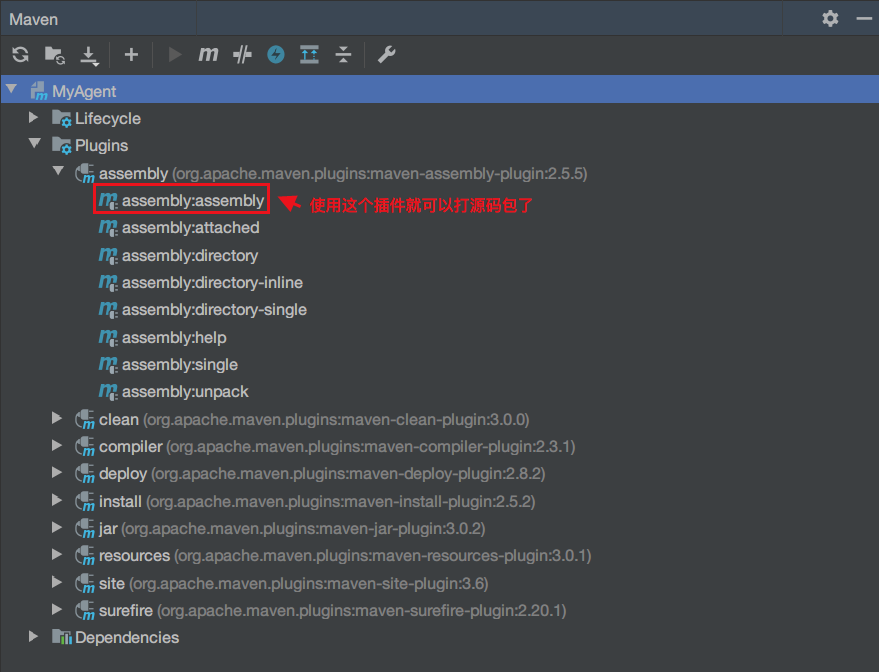Click the Dependencies library icon
The width and height of the screenshot is (879, 672).
point(62,637)
